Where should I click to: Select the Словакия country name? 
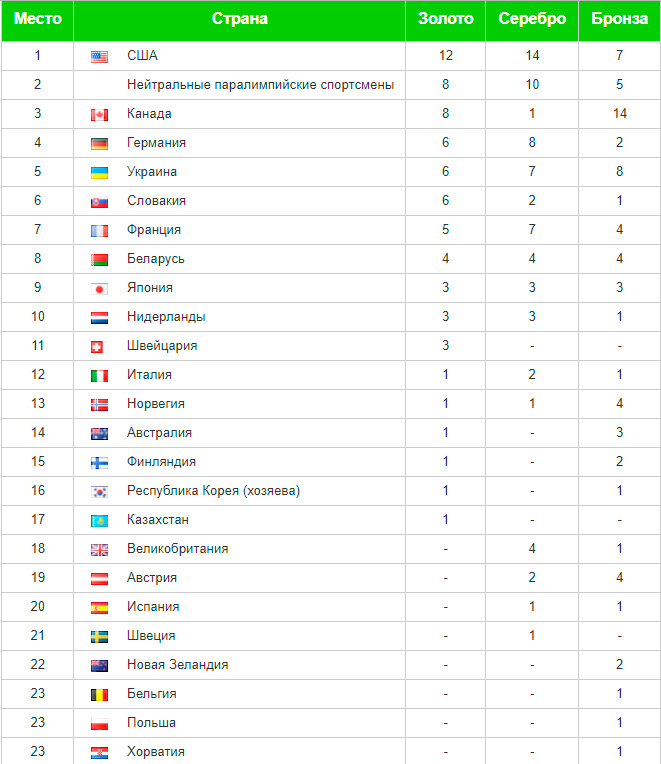156,201
